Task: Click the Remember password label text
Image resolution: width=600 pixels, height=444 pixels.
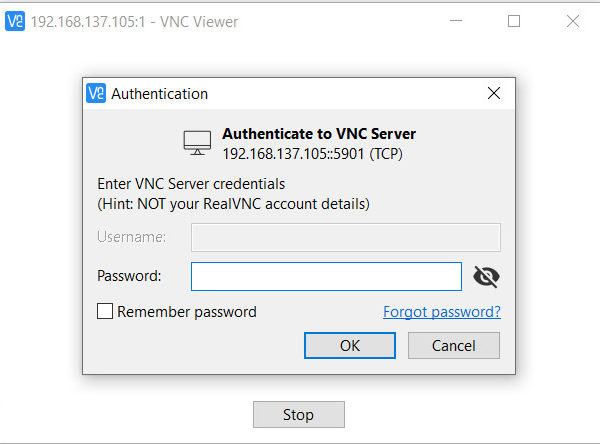Action: point(187,312)
